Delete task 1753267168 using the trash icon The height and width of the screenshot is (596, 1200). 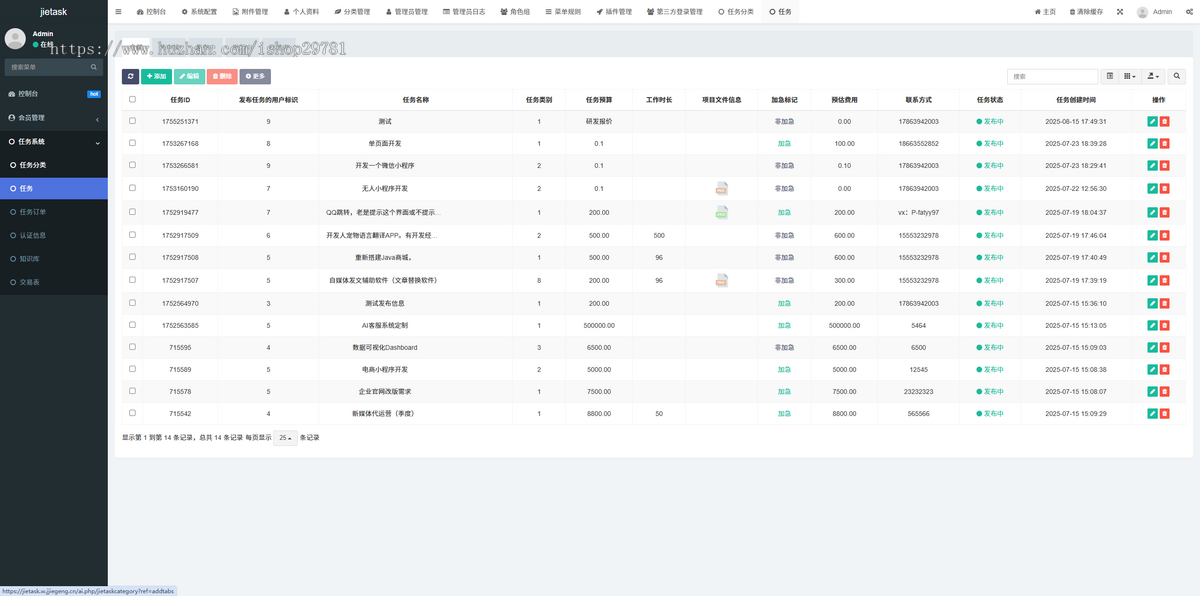pos(1165,144)
